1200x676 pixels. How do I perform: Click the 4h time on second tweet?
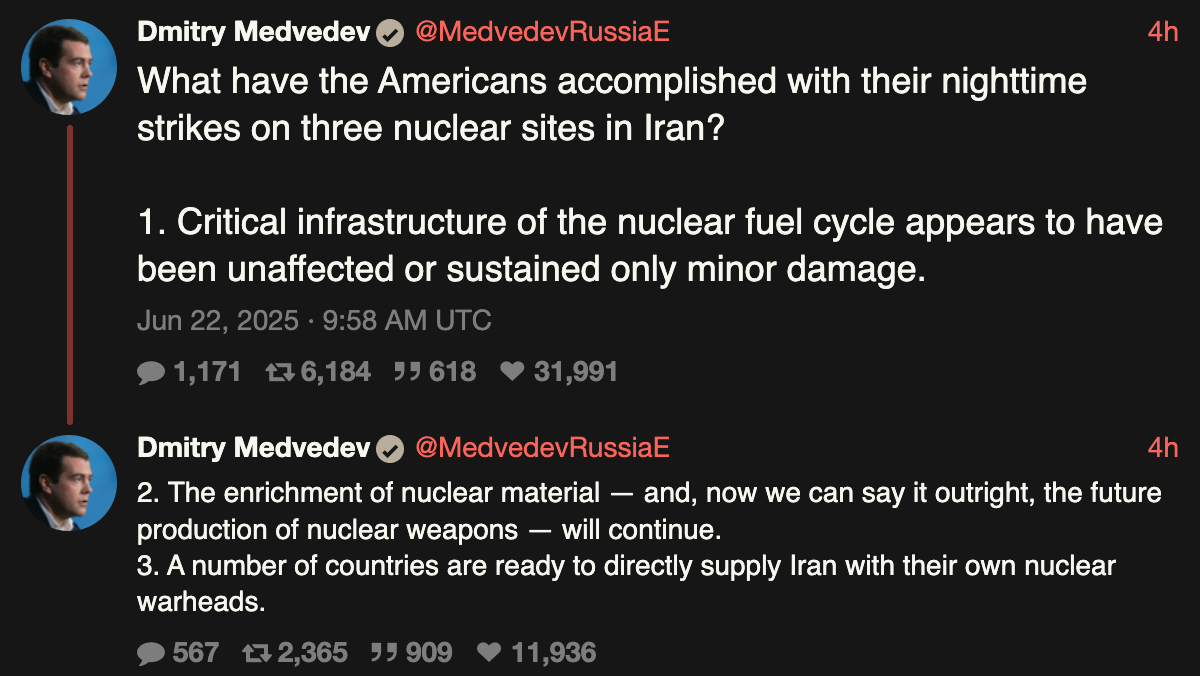click(x=1163, y=448)
